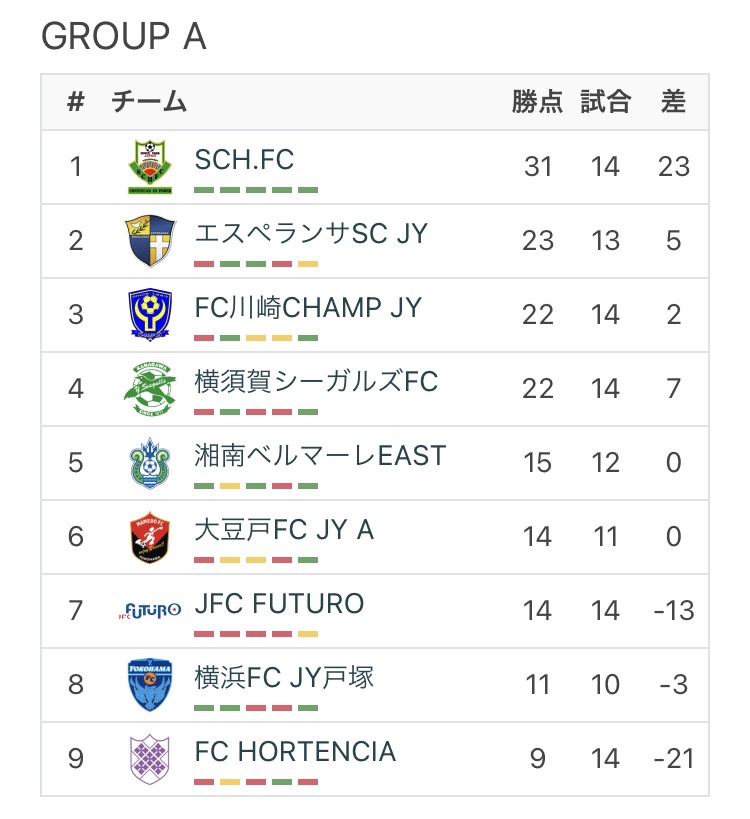Click the first red form bar under JFC FUTURO
The width and height of the screenshot is (750, 819).
pos(204,634)
